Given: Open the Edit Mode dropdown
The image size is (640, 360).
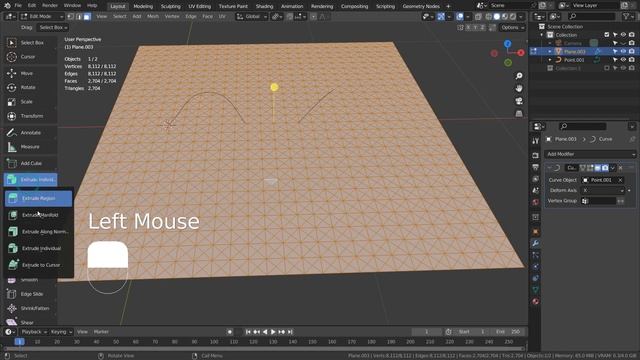Looking at the screenshot, I should (x=42, y=17).
